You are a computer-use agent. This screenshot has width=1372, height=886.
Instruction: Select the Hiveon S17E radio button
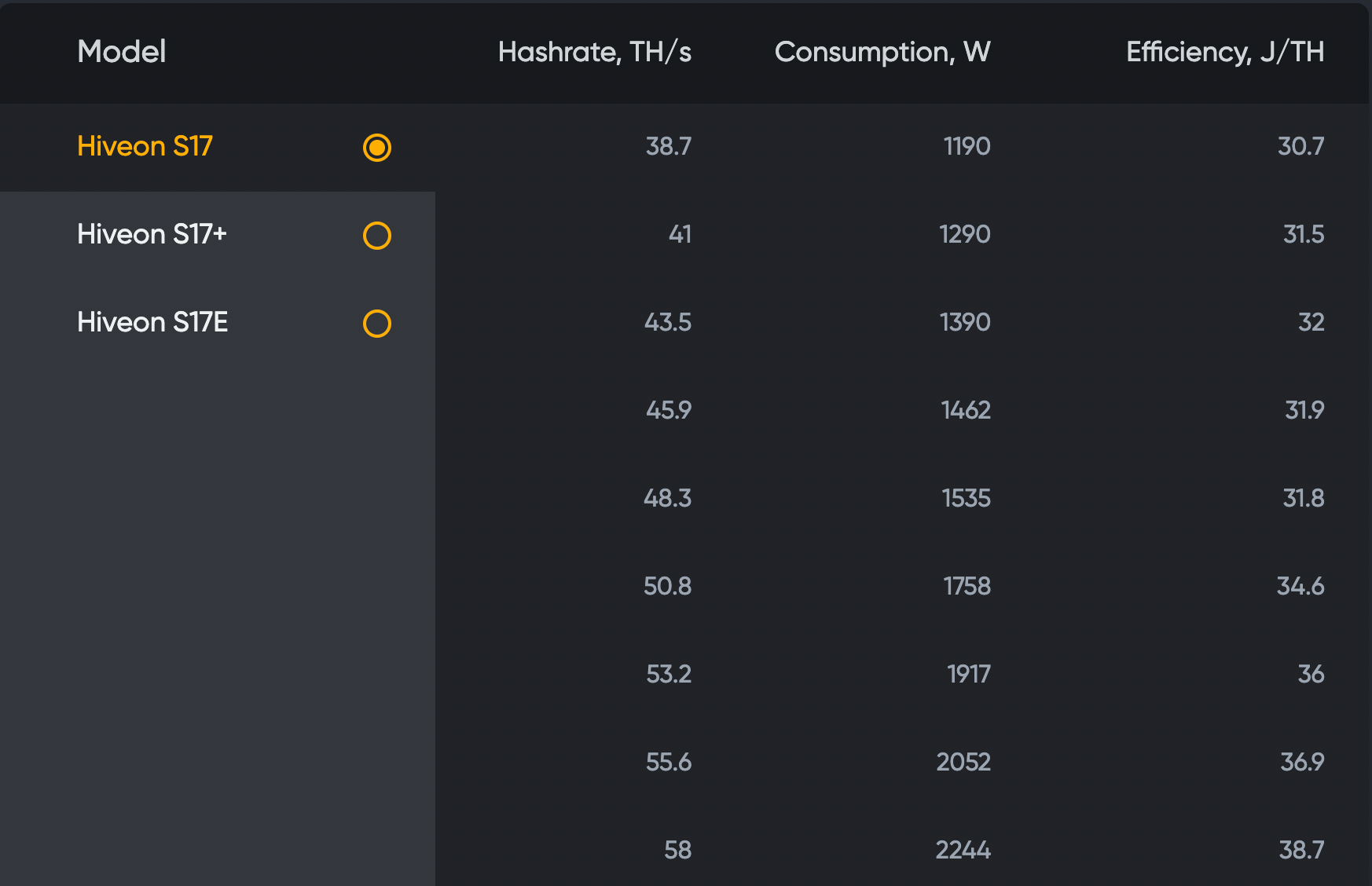pyautogui.click(x=377, y=324)
